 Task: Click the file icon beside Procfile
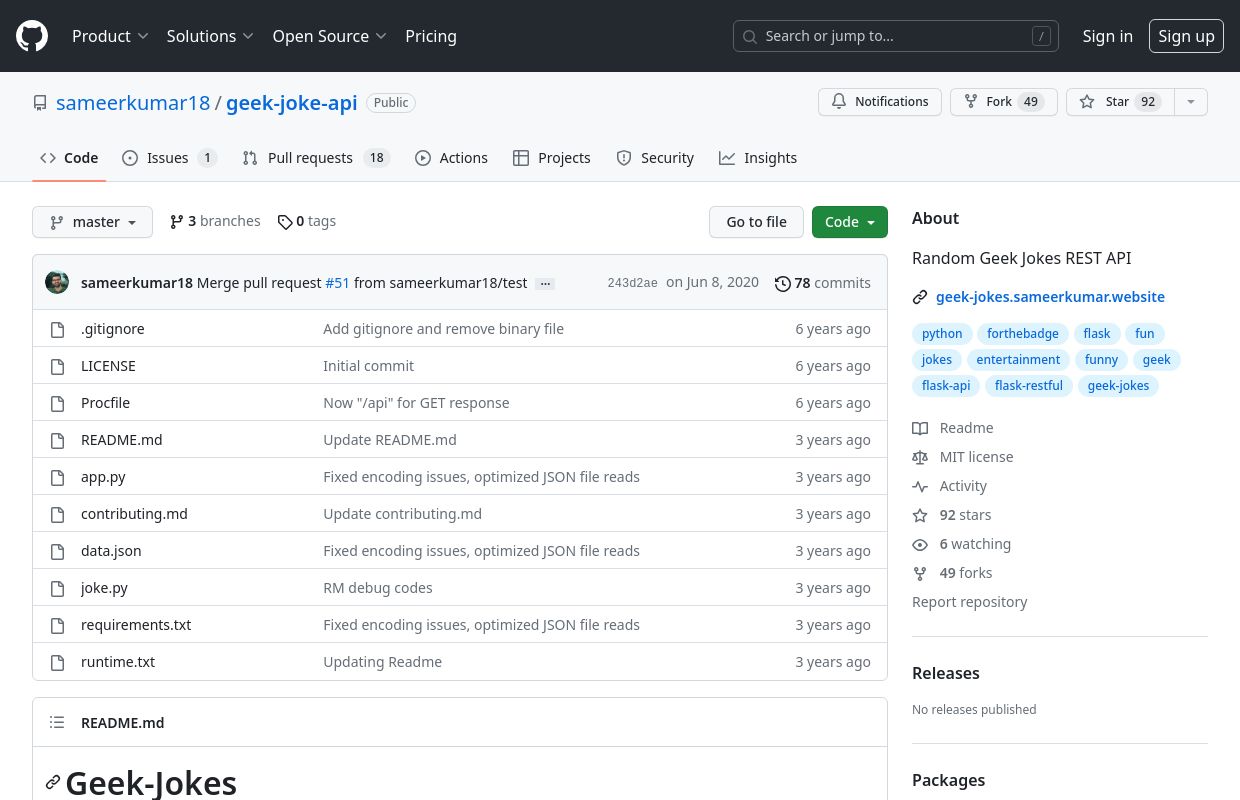[57, 403]
